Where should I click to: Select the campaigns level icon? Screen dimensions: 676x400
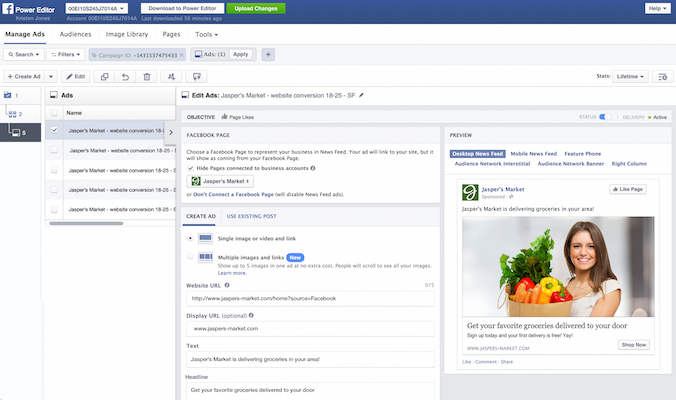(x=8, y=95)
